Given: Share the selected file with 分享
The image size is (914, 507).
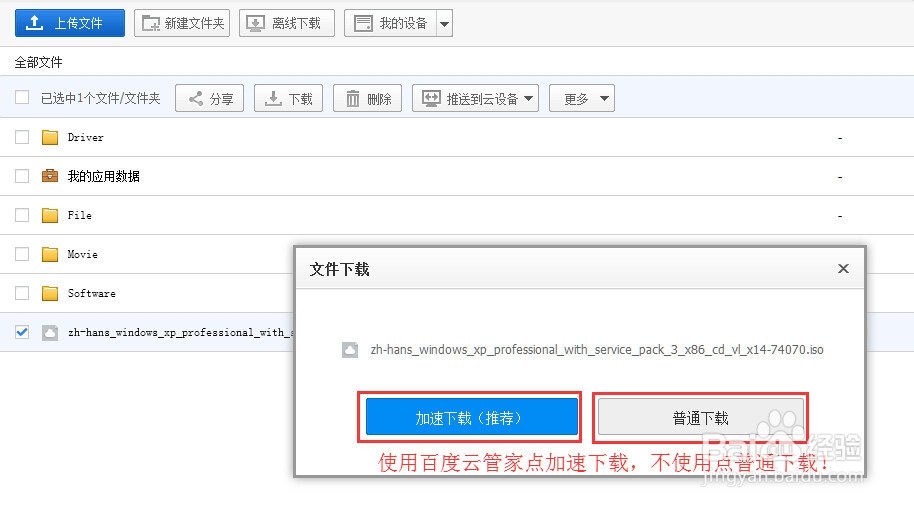Looking at the screenshot, I should tap(210, 98).
